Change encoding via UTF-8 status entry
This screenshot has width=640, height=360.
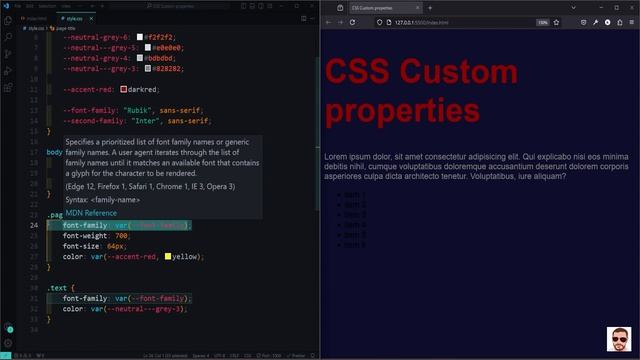pyautogui.click(x=219, y=356)
